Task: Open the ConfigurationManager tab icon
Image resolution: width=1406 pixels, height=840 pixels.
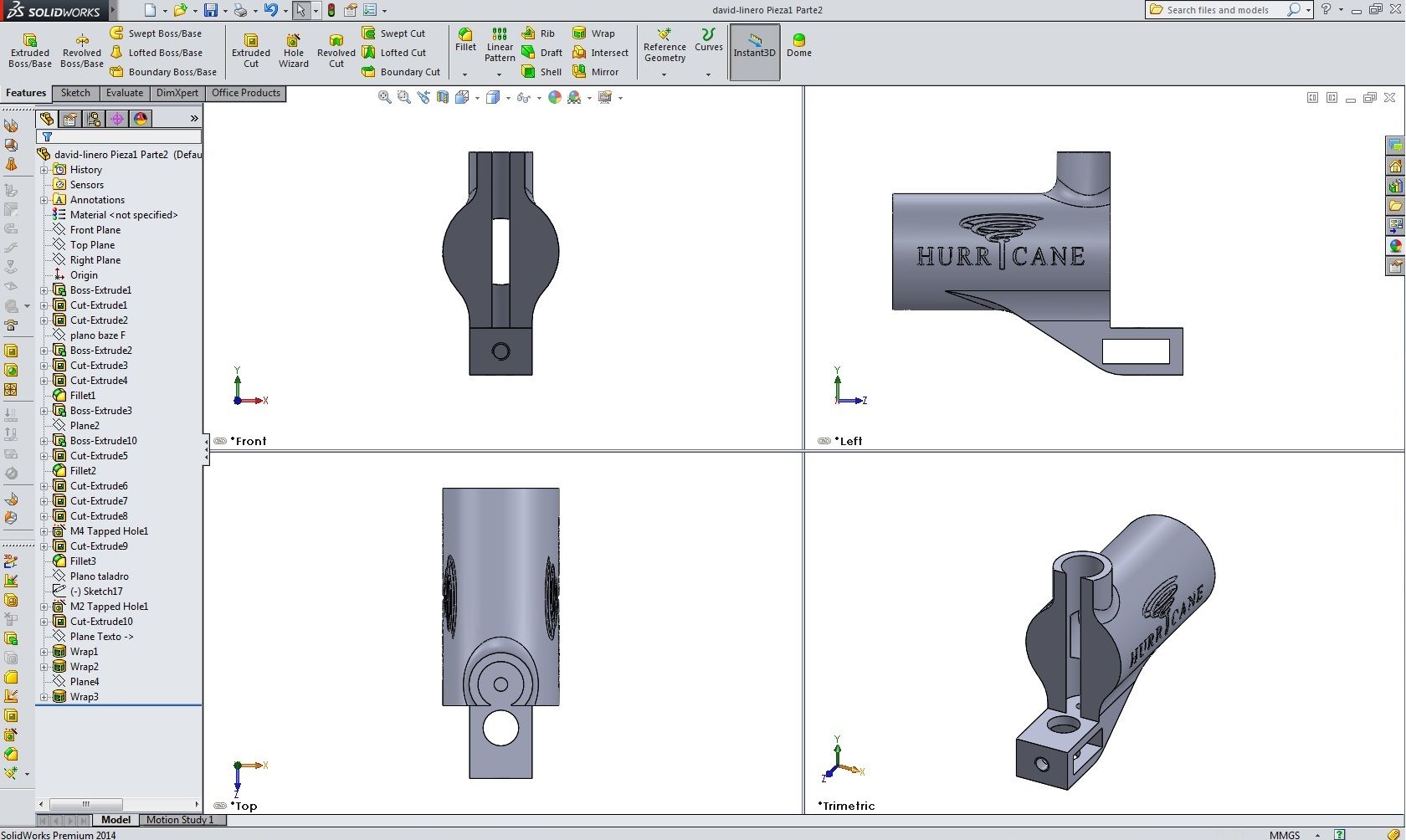Action: 94,119
